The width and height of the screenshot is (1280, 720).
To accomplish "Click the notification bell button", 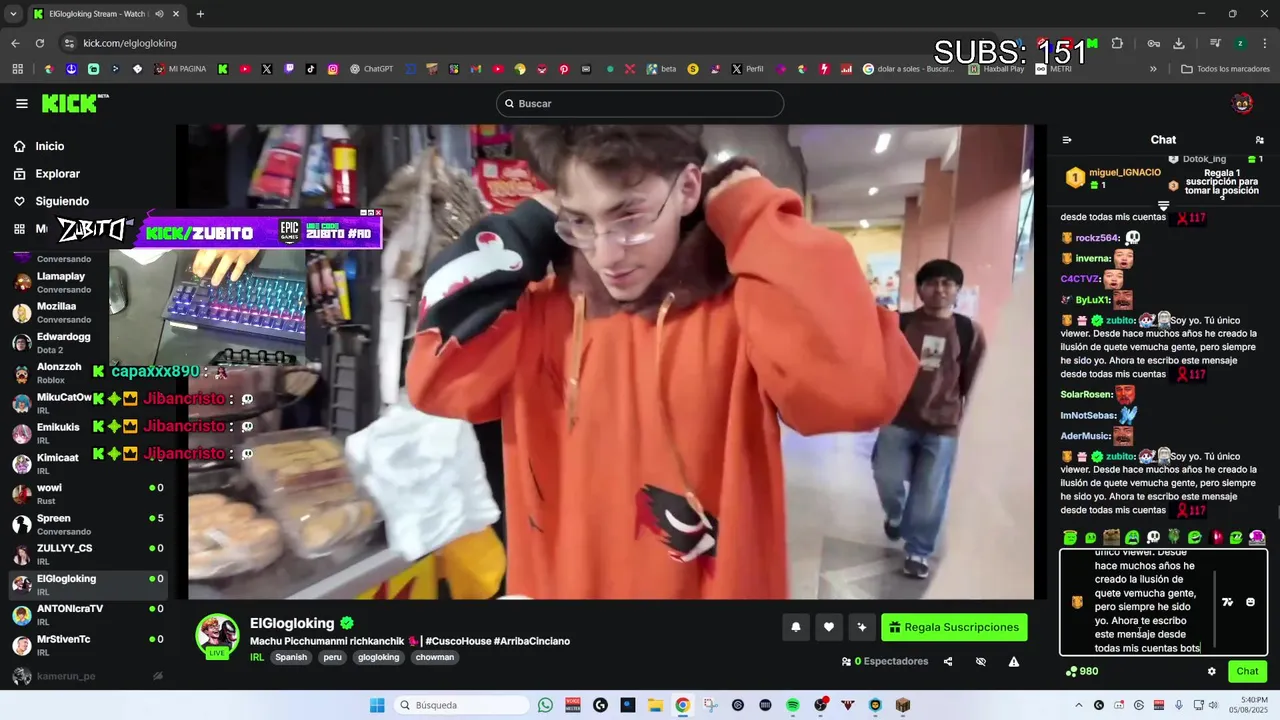I will (796, 627).
